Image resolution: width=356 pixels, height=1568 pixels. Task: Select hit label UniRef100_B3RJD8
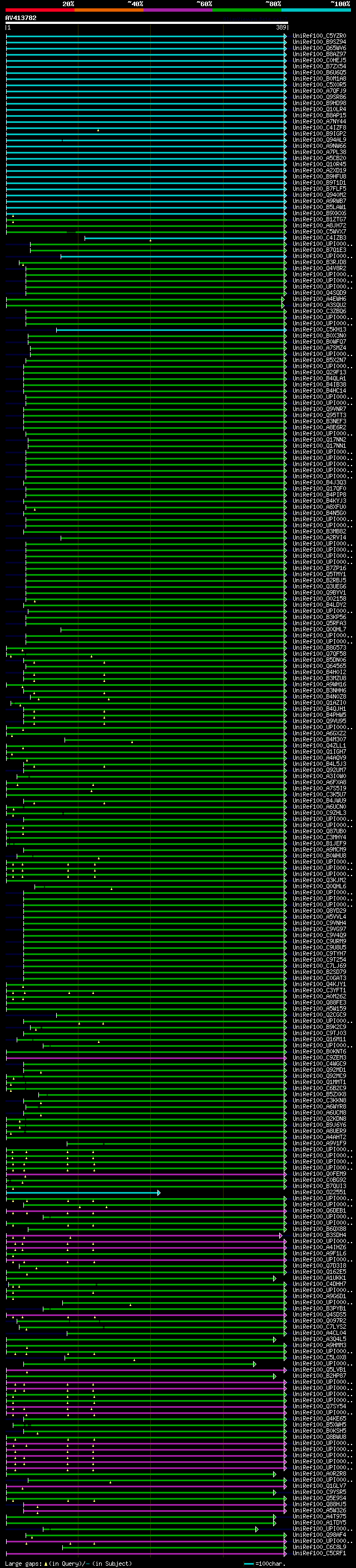pyautogui.click(x=319, y=263)
